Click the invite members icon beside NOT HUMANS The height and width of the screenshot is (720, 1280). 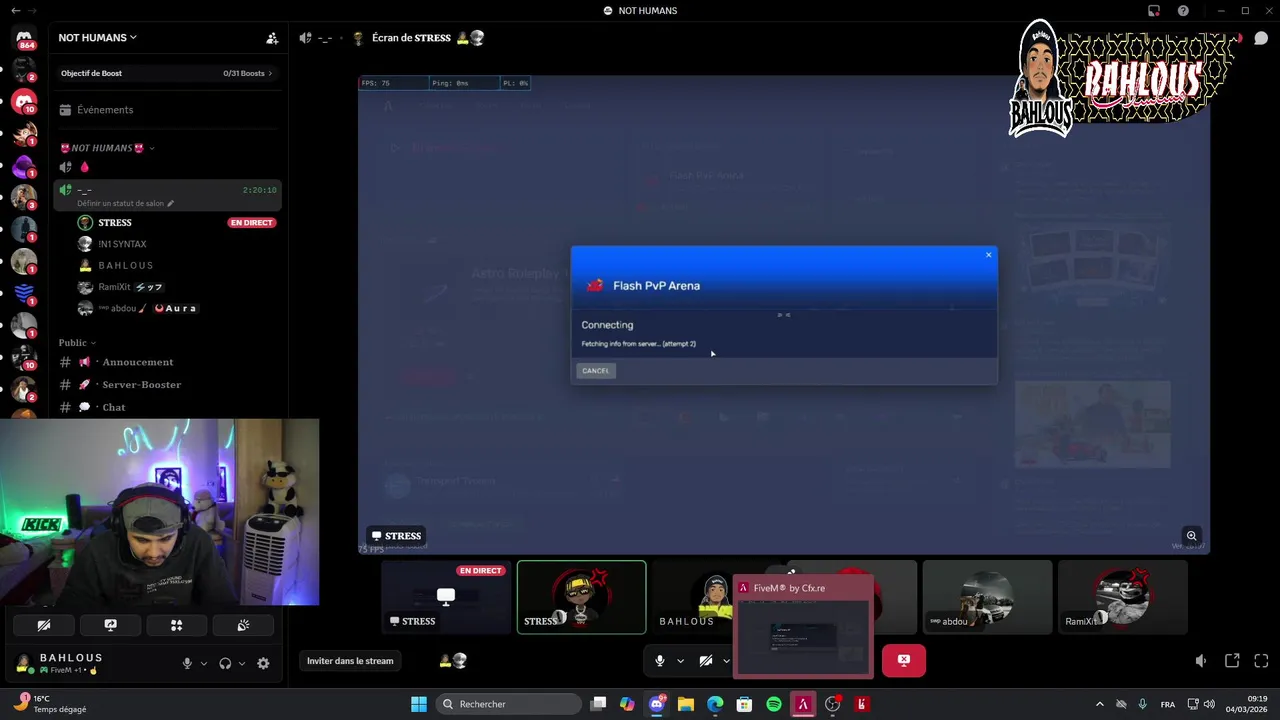tap(272, 38)
